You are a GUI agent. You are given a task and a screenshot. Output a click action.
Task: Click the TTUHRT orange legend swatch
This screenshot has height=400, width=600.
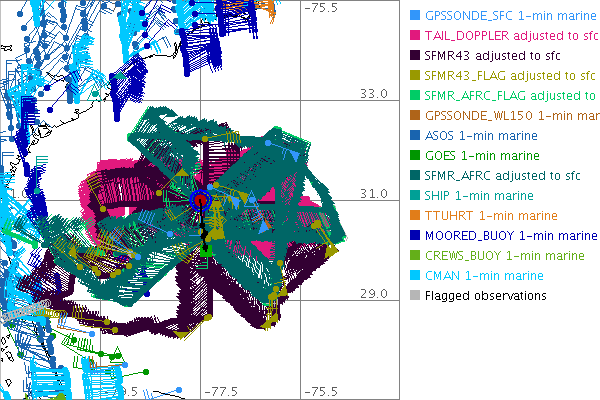[x=413, y=216]
